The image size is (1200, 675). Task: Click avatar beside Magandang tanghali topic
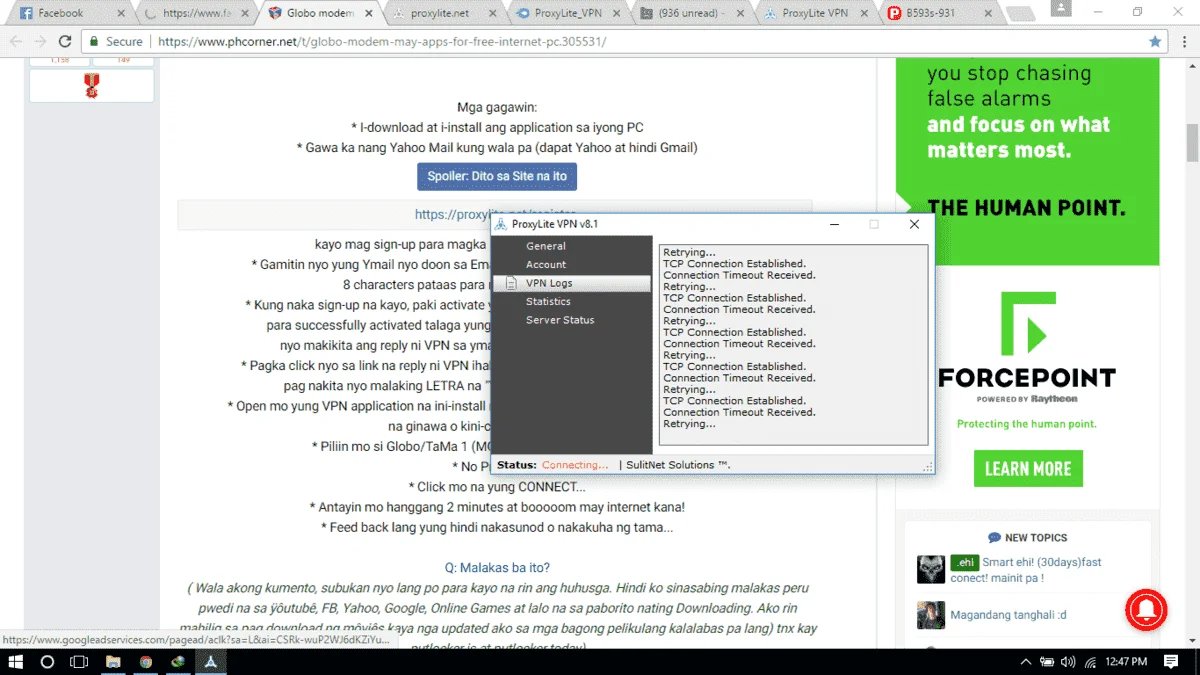pyautogui.click(x=931, y=614)
